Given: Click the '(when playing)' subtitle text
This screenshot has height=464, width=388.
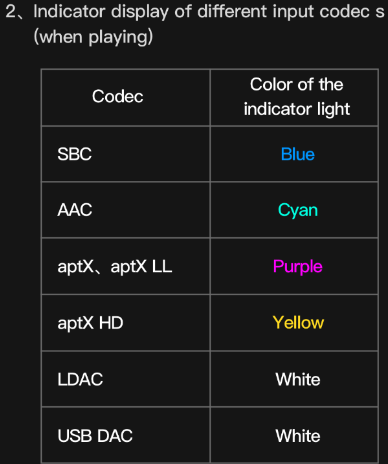Looking at the screenshot, I should [93, 37].
